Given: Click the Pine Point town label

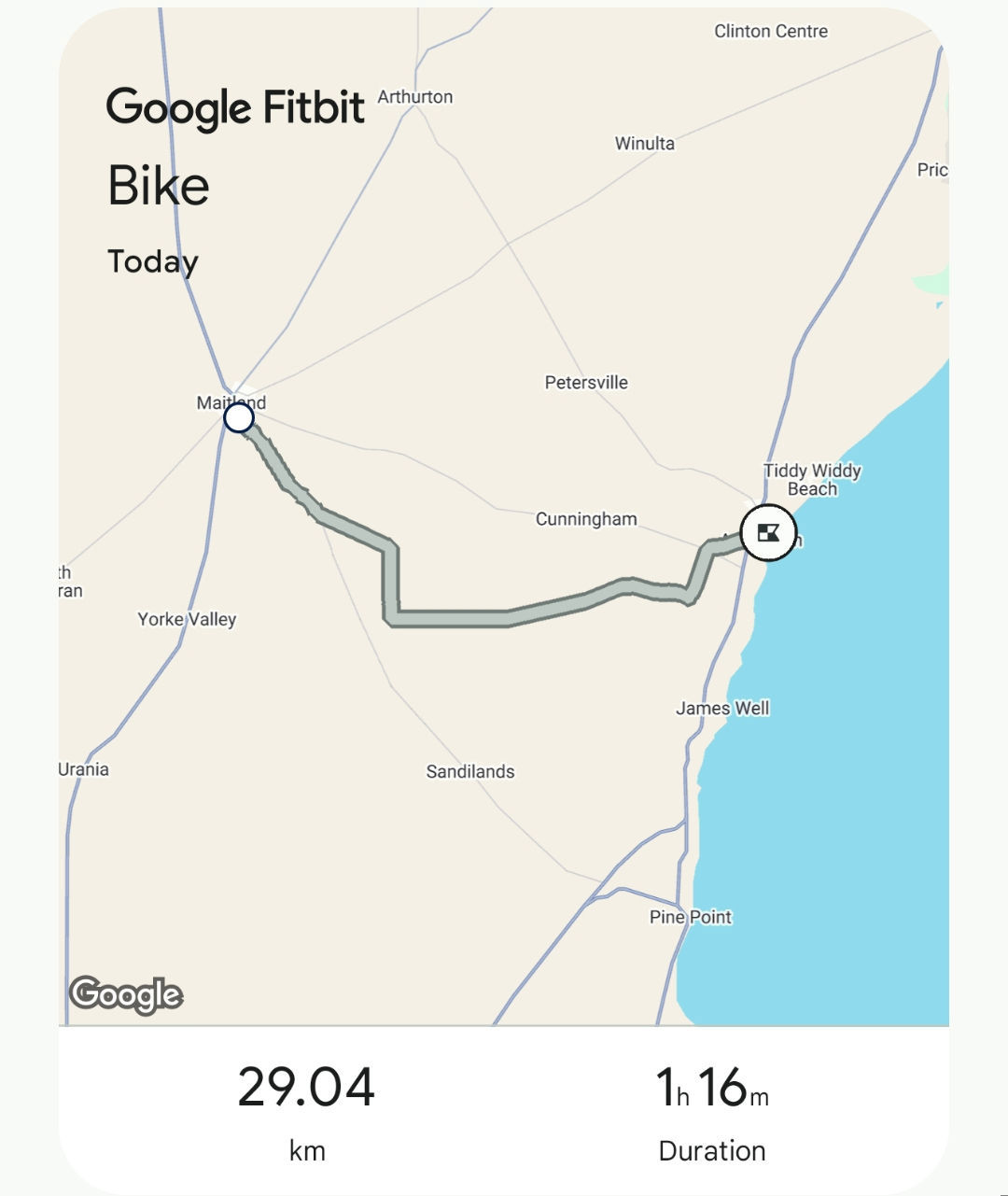Looking at the screenshot, I should pos(691,917).
